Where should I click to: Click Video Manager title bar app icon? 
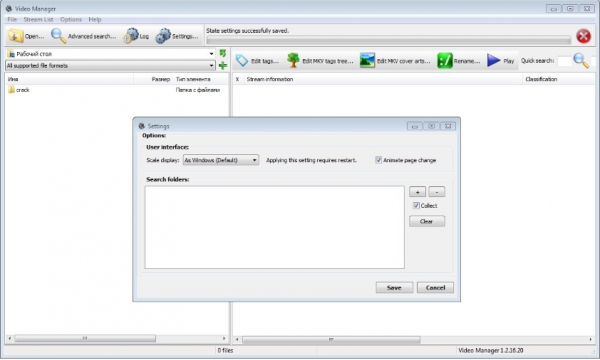click(9, 8)
